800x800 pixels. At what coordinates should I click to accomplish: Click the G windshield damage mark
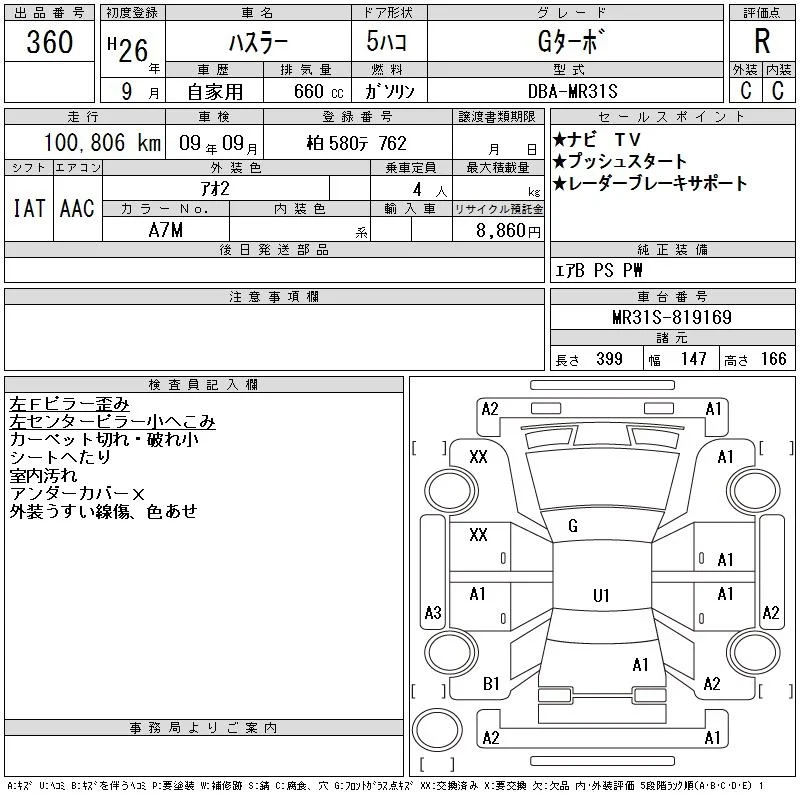(x=573, y=526)
